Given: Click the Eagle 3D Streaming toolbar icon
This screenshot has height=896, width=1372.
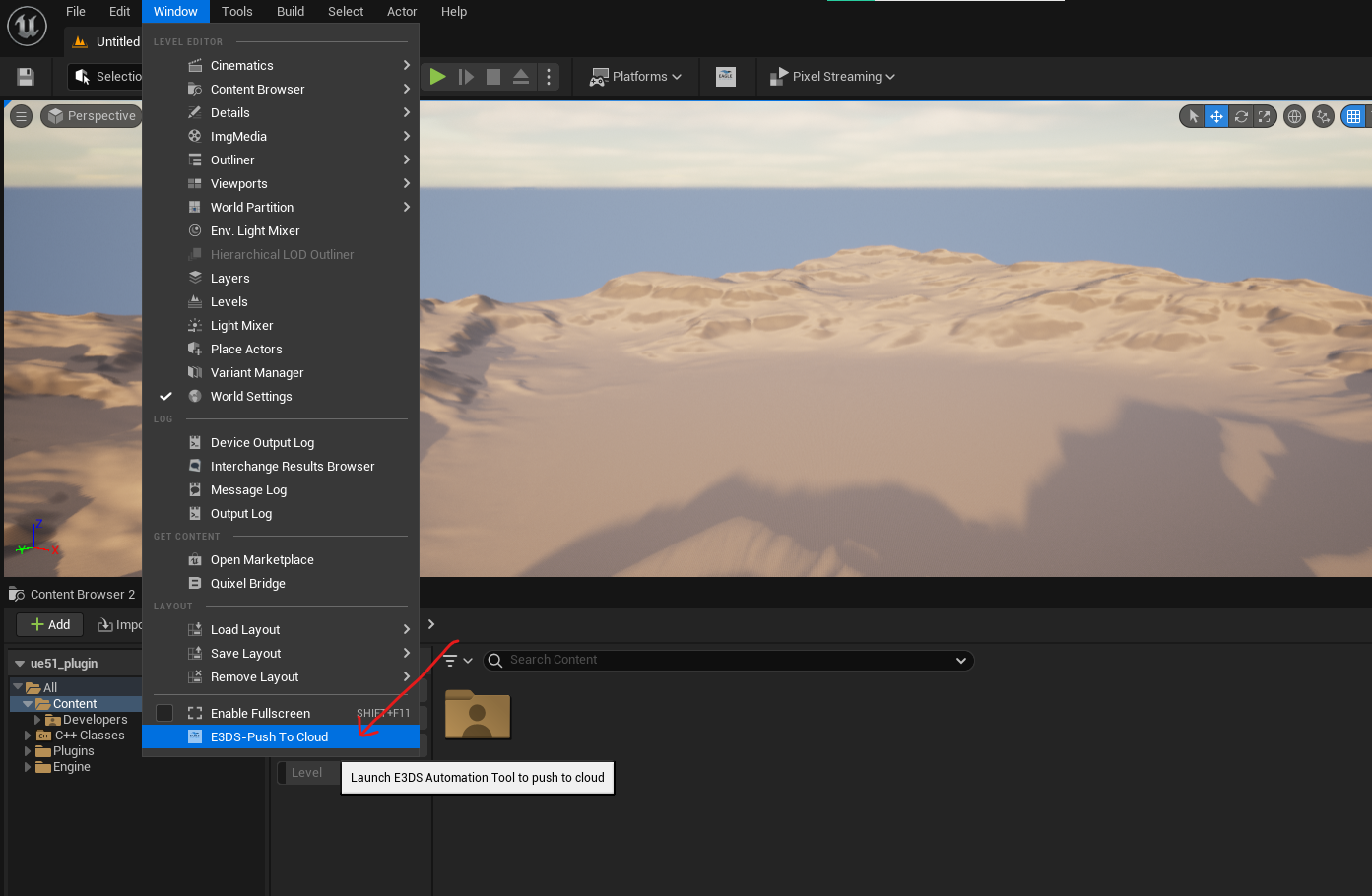Looking at the screenshot, I should coord(726,77).
